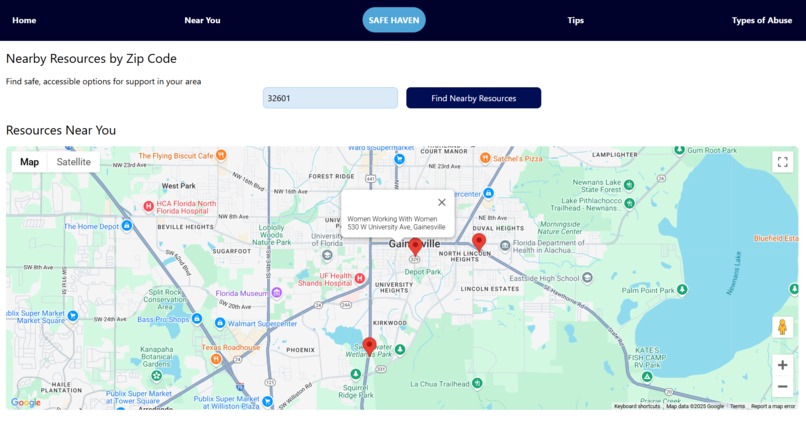Image resolution: width=806 pixels, height=433 pixels.
Task: Select red marker under Gainesville label
Action: click(x=415, y=247)
